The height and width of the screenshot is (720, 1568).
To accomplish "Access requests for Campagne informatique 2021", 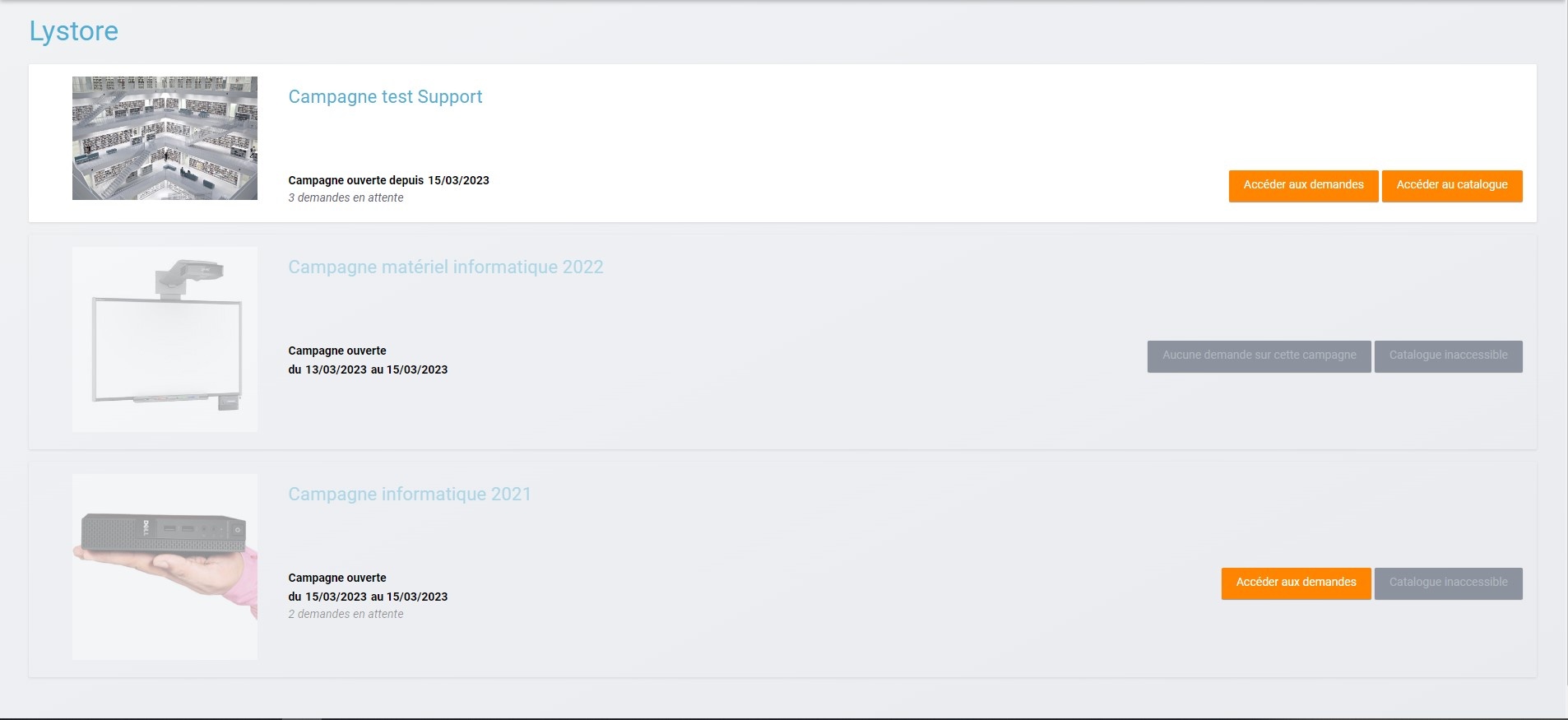I will tap(1296, 583).
